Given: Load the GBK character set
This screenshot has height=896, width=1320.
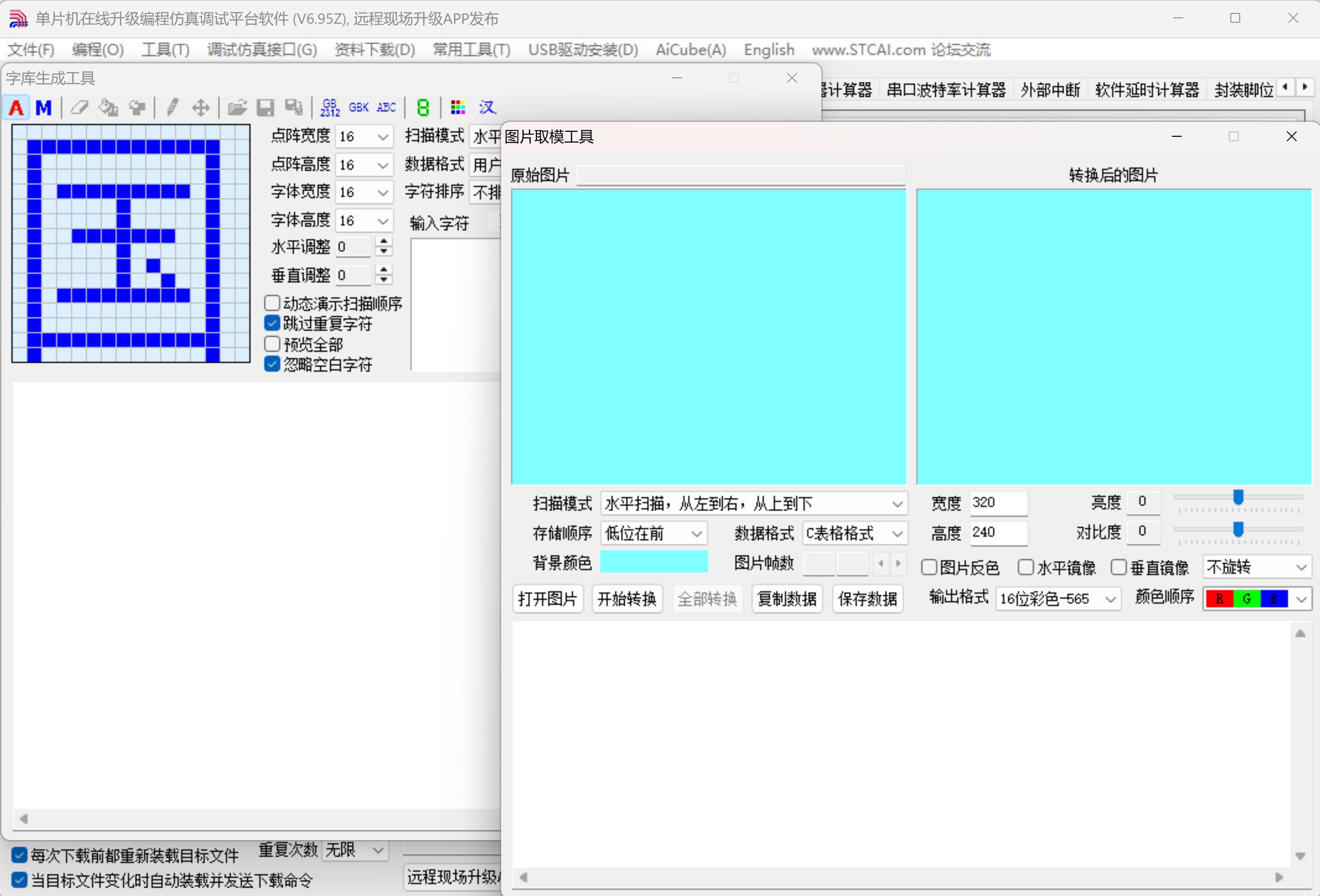Looking at the screenshot, I should [358, 108].
